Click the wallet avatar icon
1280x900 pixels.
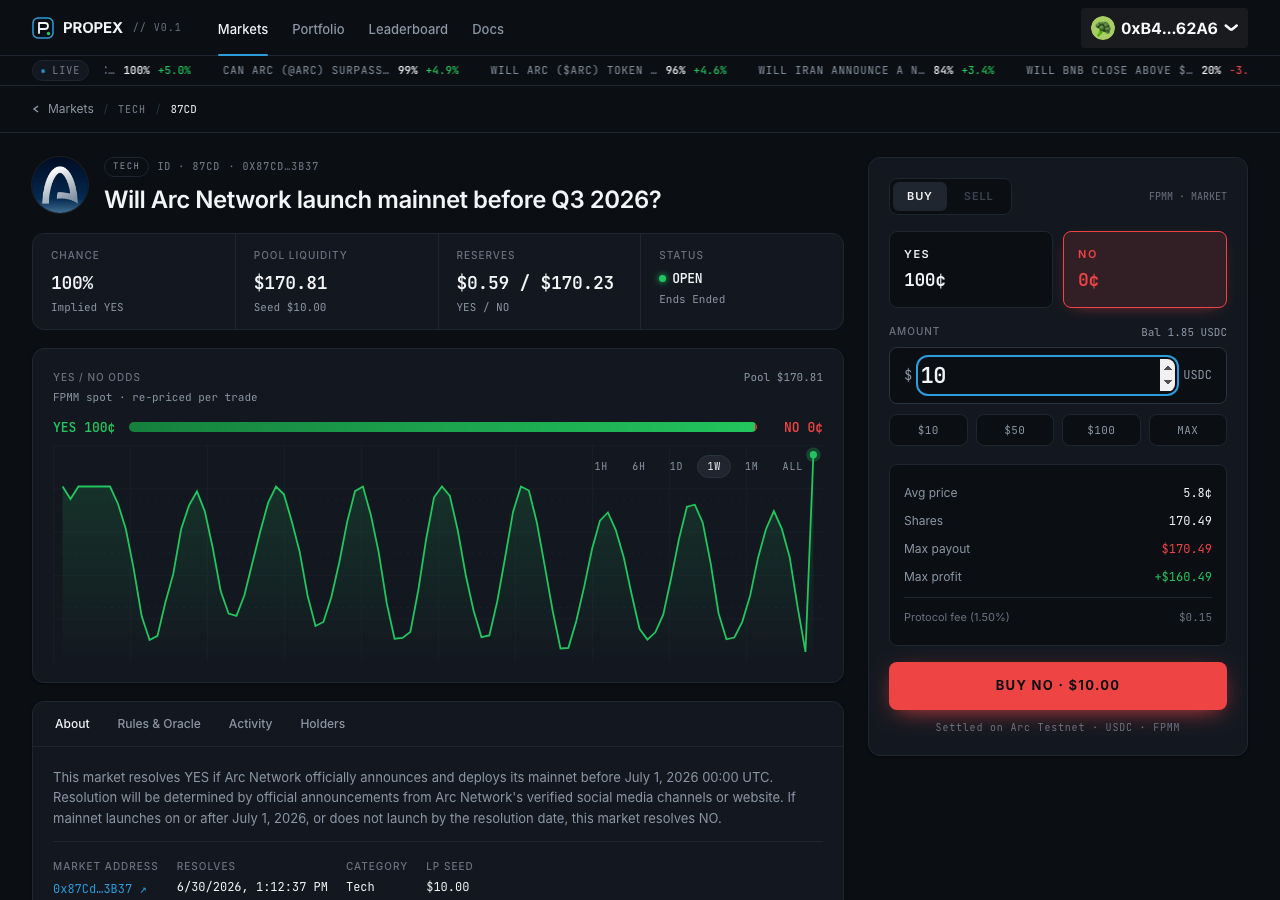click(1103, 28)
